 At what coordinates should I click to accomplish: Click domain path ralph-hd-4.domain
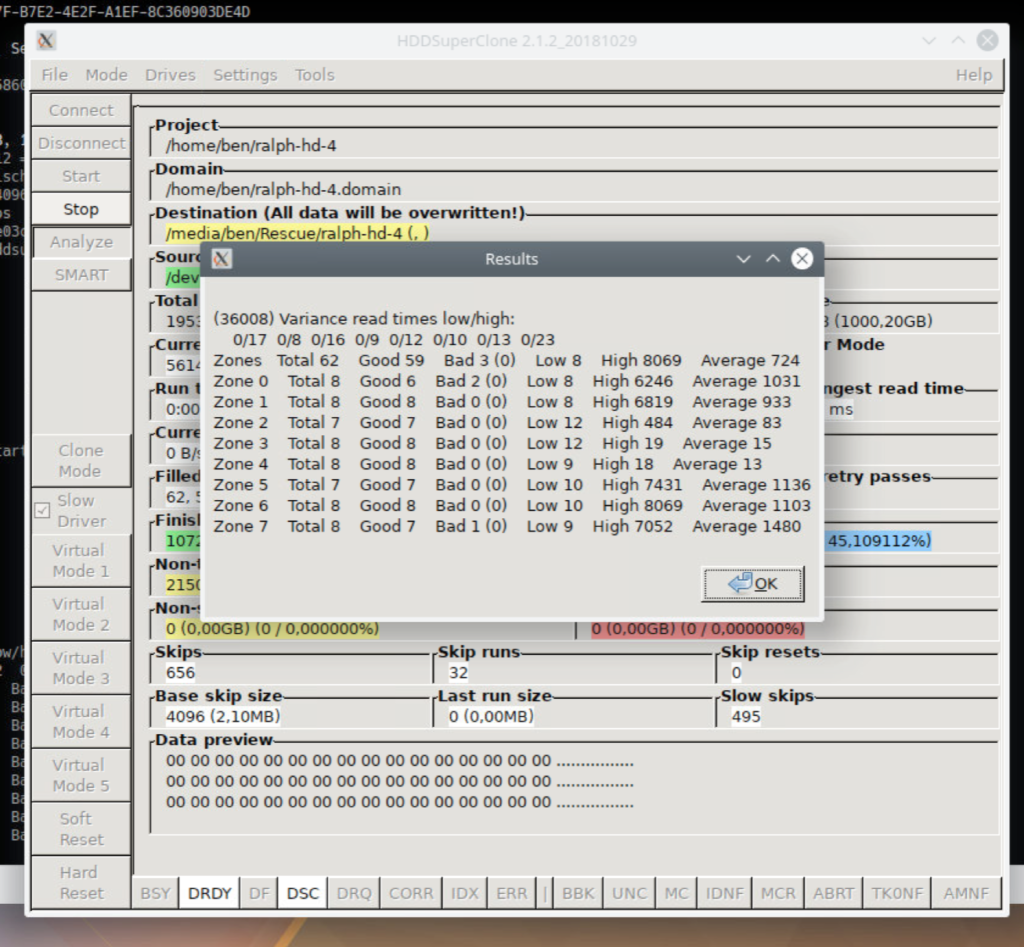(x=283, y=189)
